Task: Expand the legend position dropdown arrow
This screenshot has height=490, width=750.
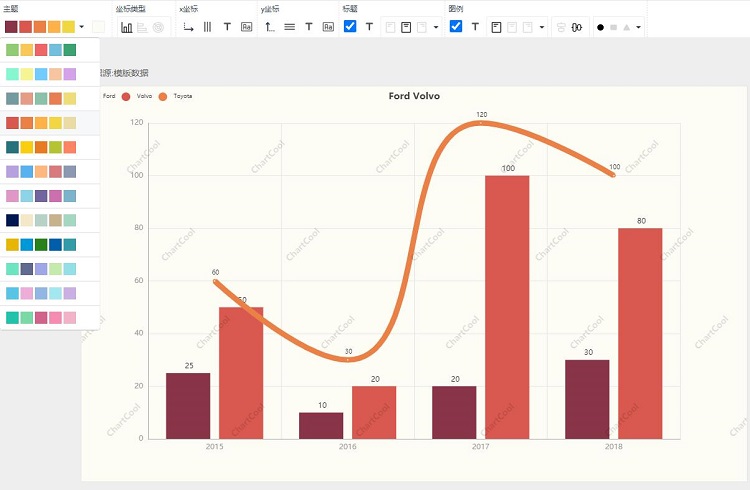Action: (542, 27)
